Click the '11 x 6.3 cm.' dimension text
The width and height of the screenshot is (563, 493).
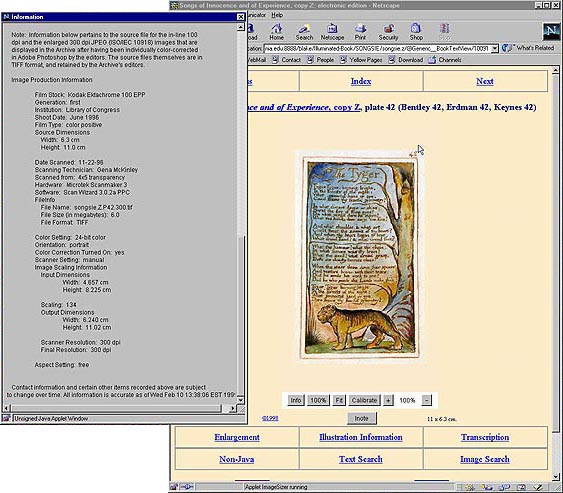point(442,419)
